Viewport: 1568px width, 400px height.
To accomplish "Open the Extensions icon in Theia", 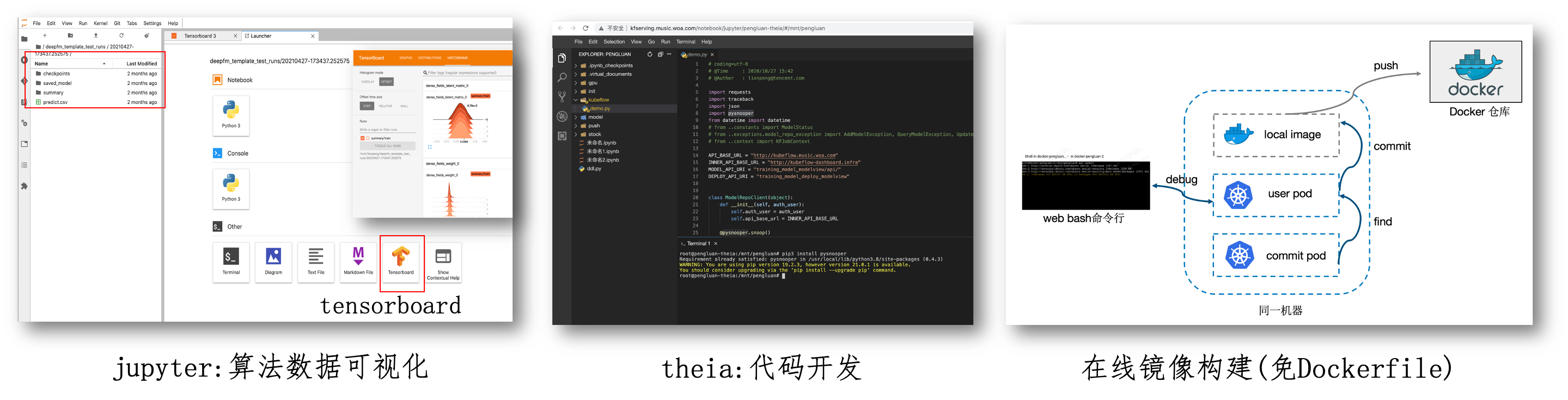I will point(562,136).
